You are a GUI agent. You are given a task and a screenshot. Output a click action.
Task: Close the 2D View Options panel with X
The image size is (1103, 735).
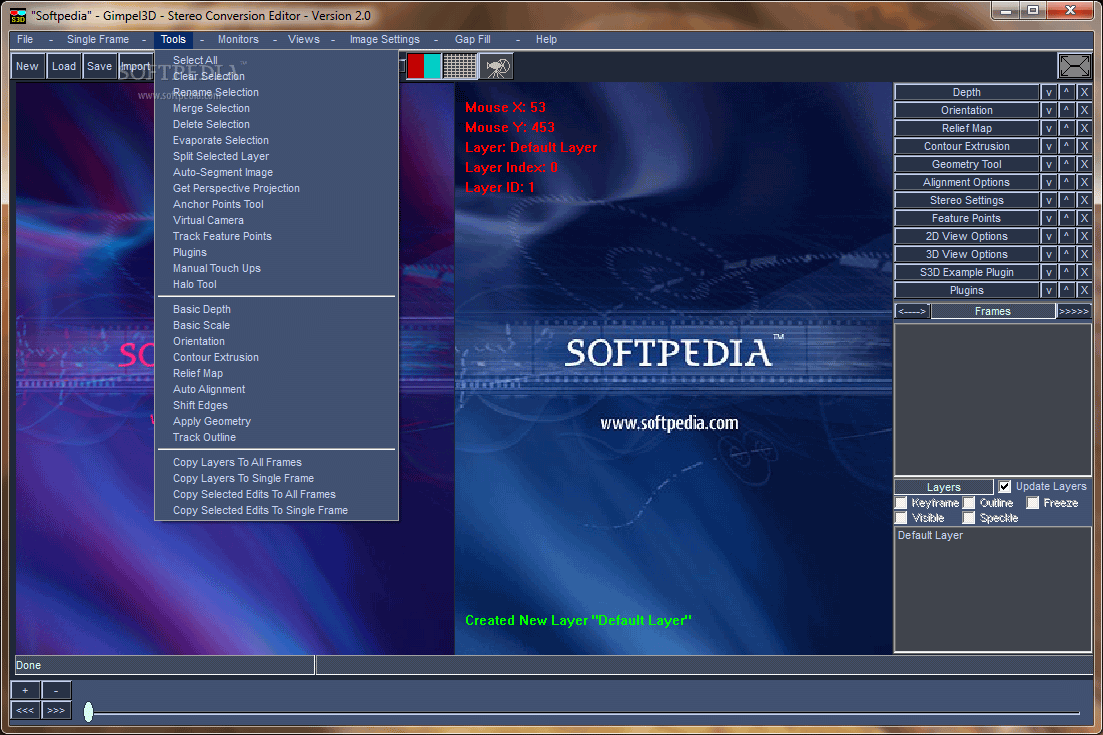click(1084, 236)
